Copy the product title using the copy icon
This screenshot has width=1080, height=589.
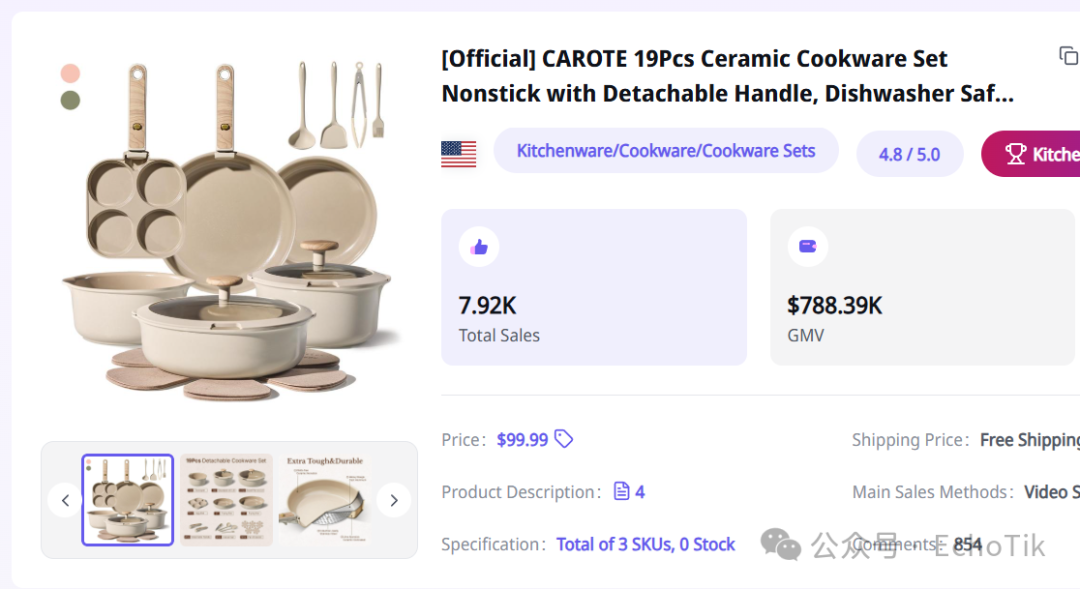(1068, 56)
